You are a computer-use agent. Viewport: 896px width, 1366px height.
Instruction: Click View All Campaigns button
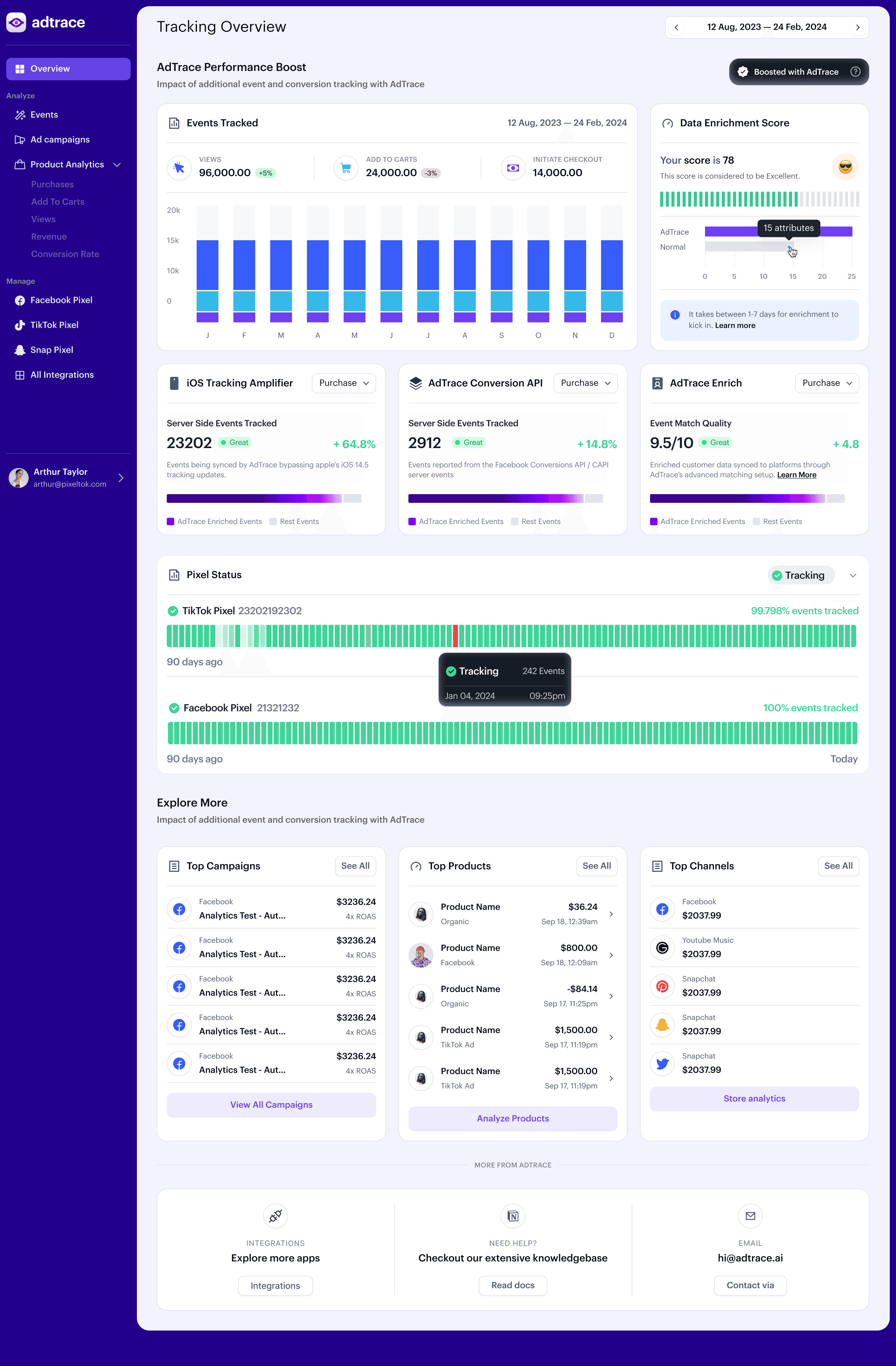pos(271,1104)
